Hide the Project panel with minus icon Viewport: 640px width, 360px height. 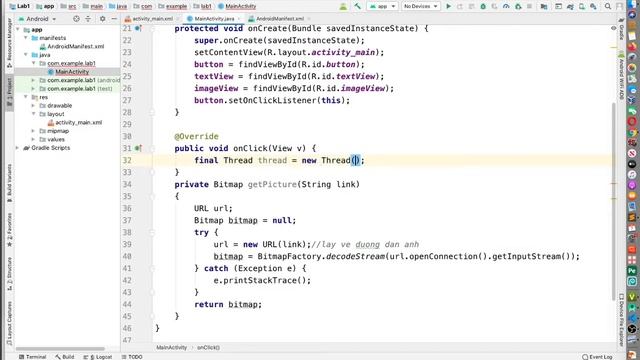[x=114, y=19]
